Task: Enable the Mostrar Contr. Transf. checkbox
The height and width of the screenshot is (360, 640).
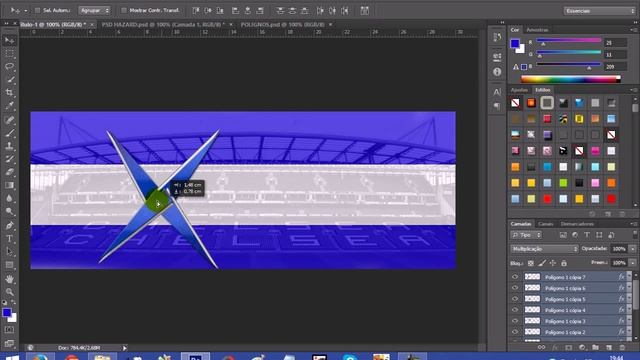Action: [124, 10]
